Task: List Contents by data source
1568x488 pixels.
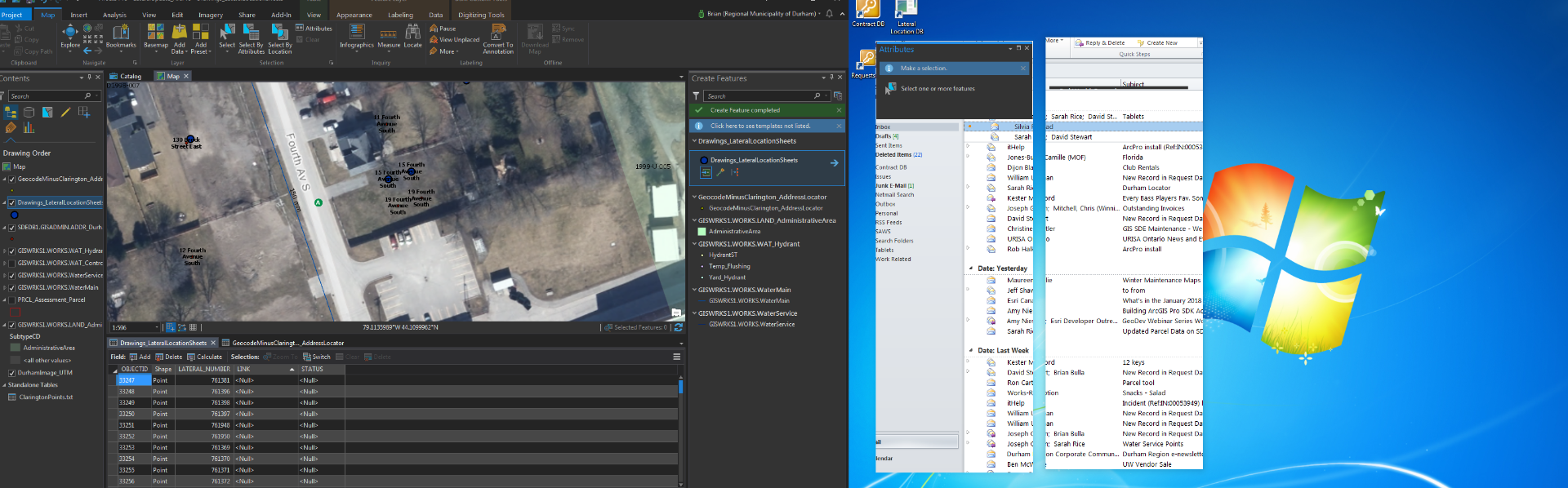Action: [x=29, y=112]
